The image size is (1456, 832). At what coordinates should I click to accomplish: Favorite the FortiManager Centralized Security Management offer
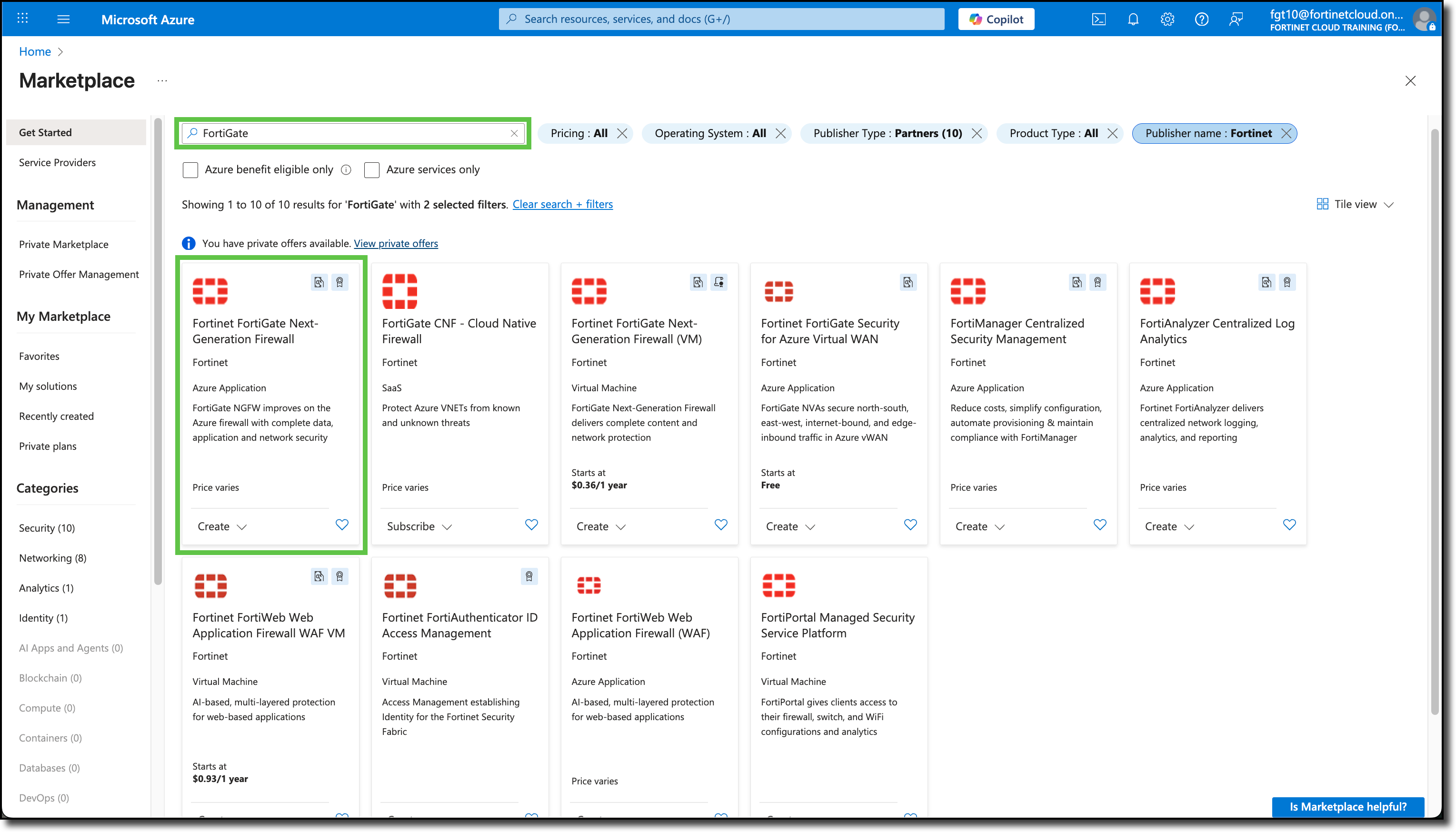click(x=1099, y=525)
